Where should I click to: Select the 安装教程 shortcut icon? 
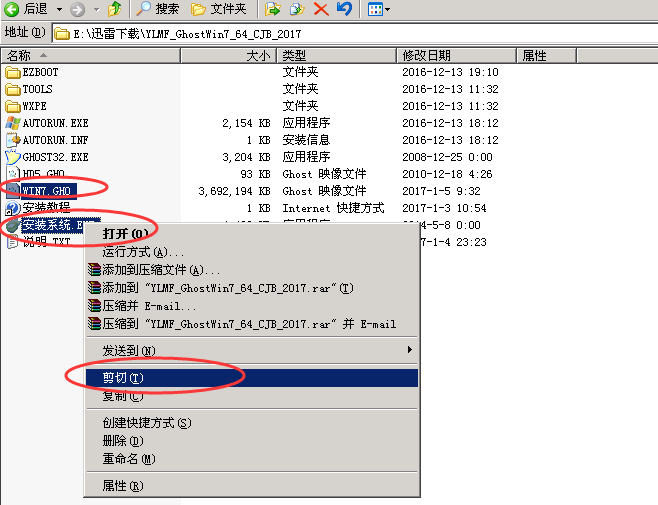[x=13, y=208]
